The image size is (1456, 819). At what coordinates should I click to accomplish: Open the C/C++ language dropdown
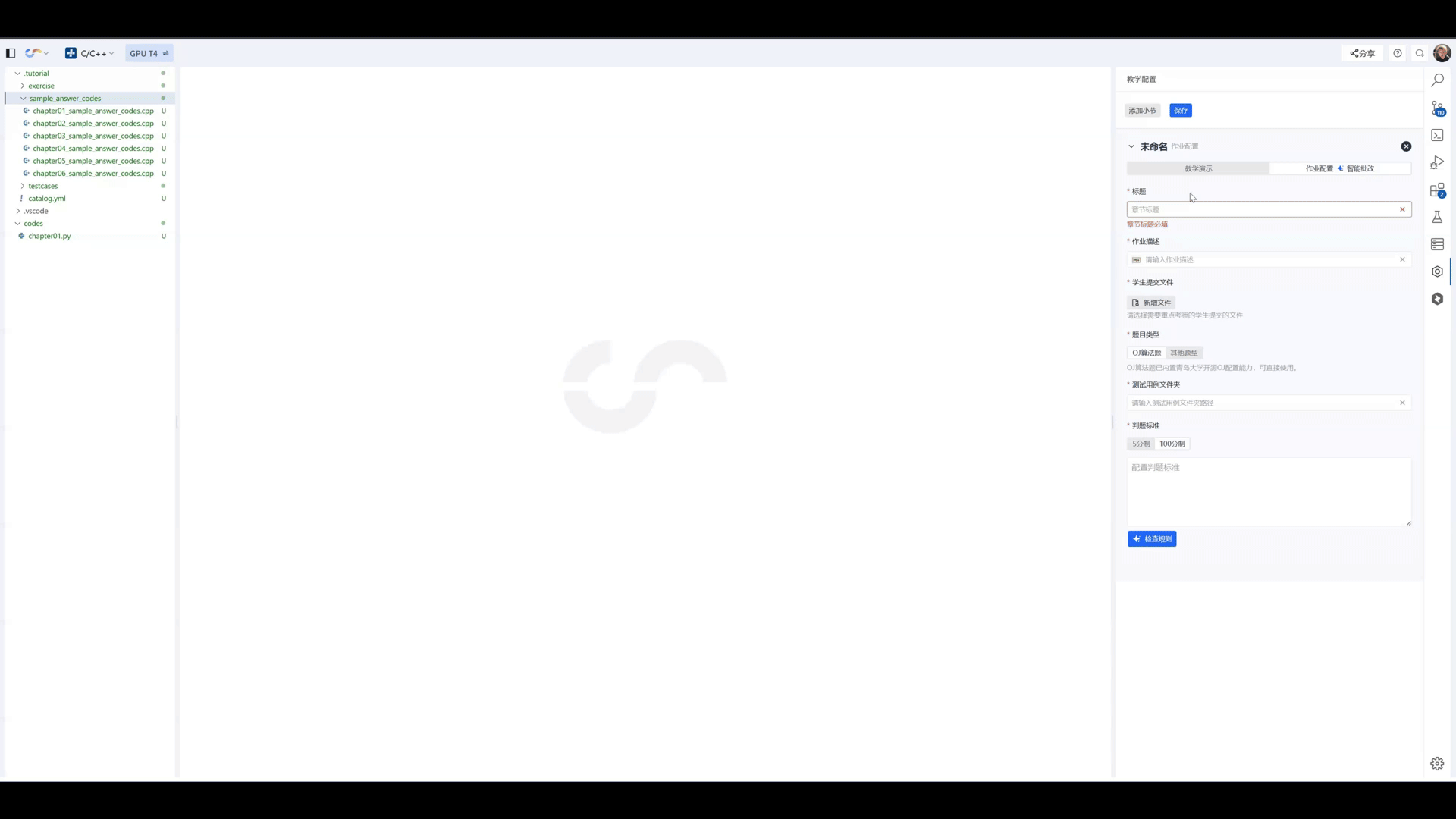[90, 53]
